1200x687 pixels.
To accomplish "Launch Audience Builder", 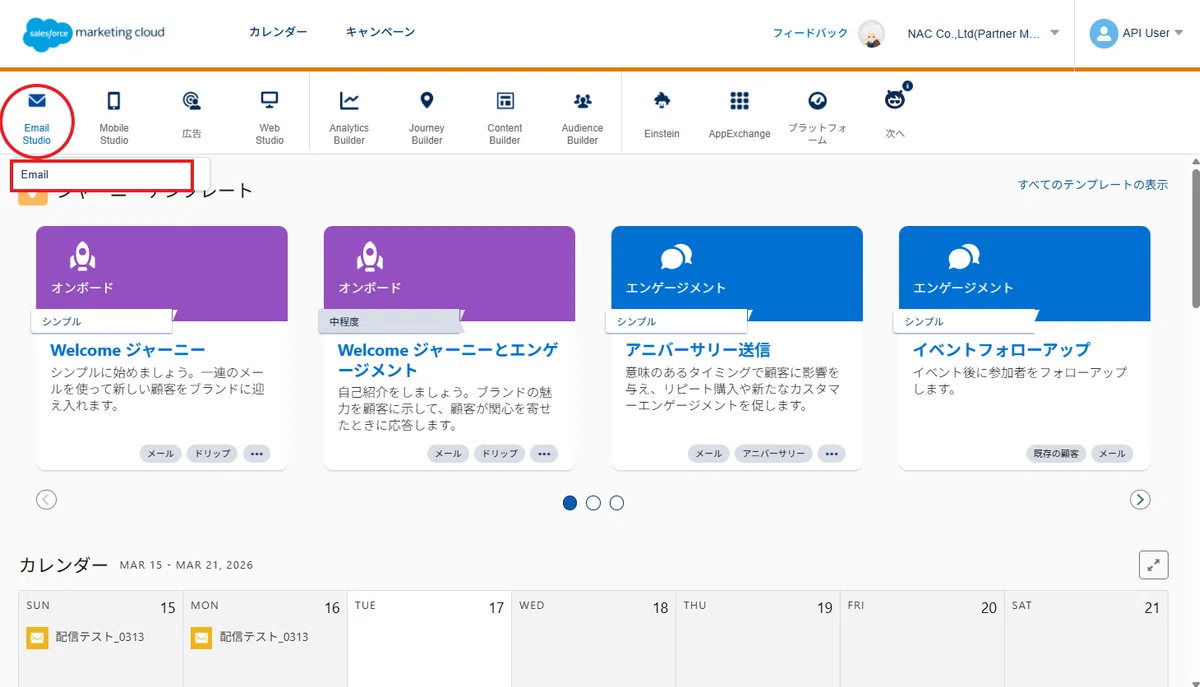I will coord(582,118).
